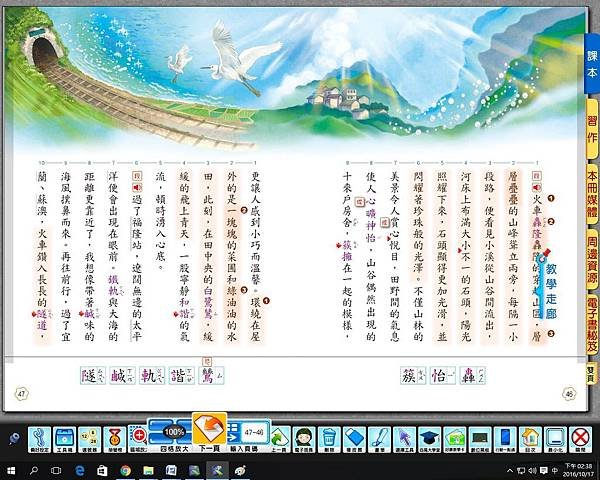Open Task View on the taskbar

tap(56, 470)
